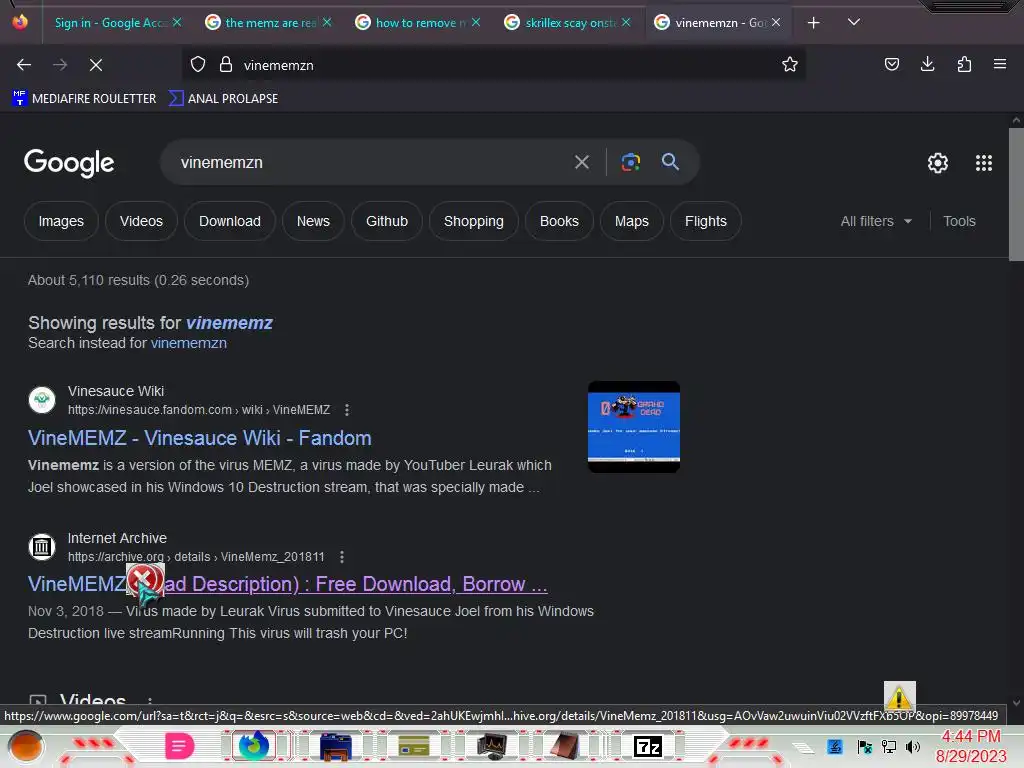Click the forward navigation arrow
Image resolution: width=1024 pixels, height=768 pixels.
tap(60, 65)
